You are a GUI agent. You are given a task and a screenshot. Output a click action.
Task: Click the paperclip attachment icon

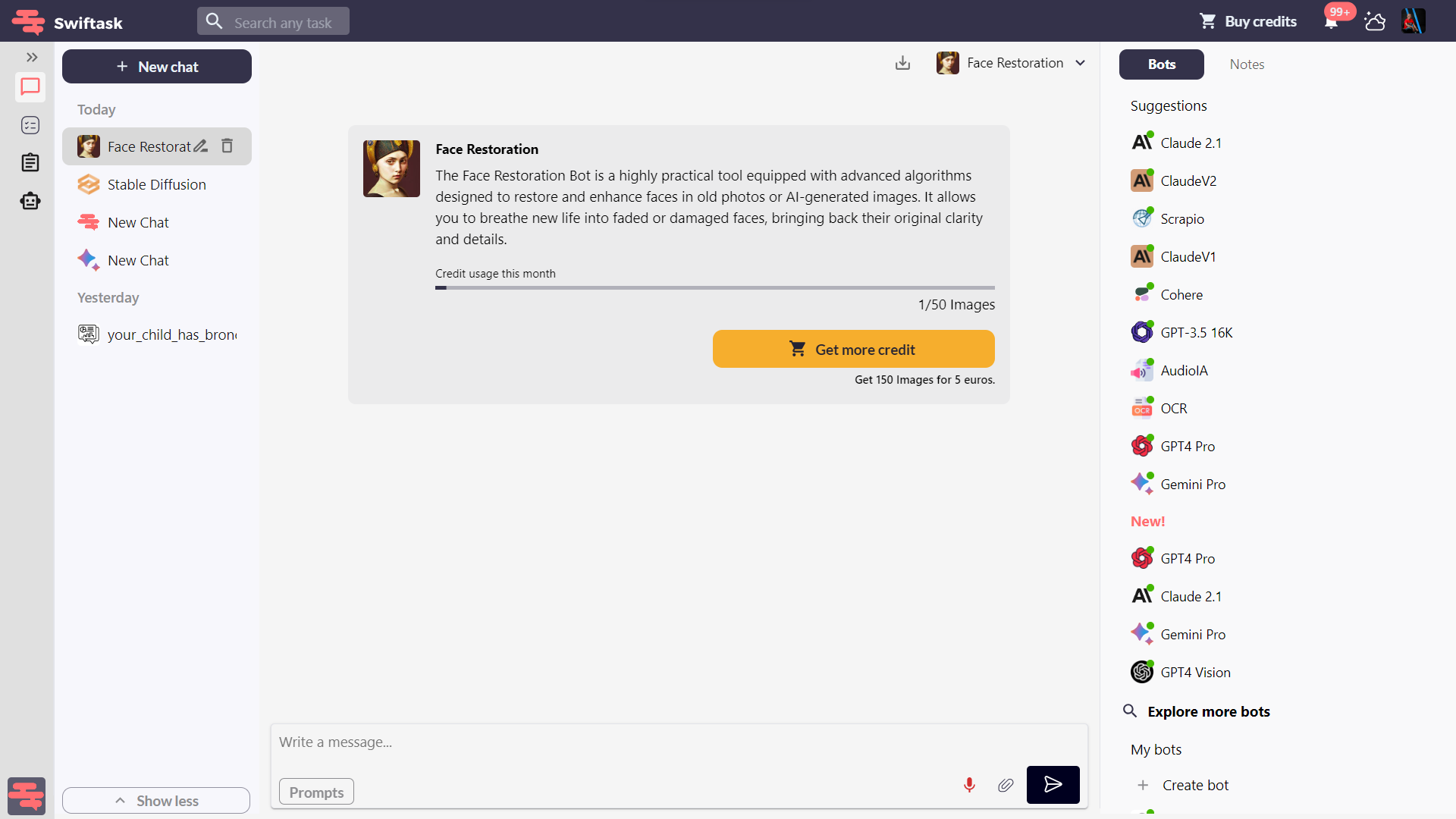(1006, 785)
